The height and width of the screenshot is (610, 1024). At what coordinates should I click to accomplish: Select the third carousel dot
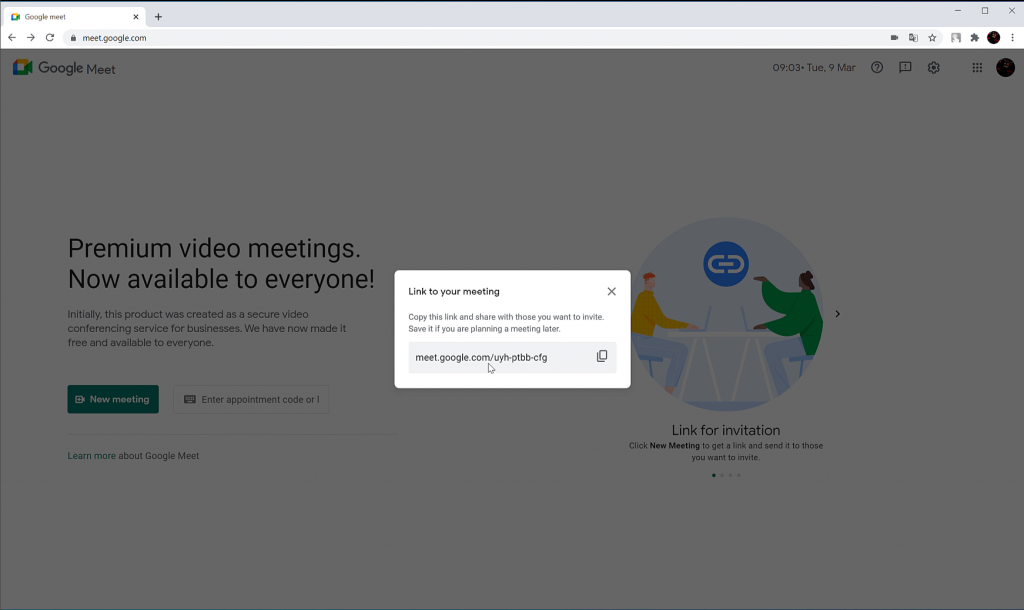(x=730, y=475)
